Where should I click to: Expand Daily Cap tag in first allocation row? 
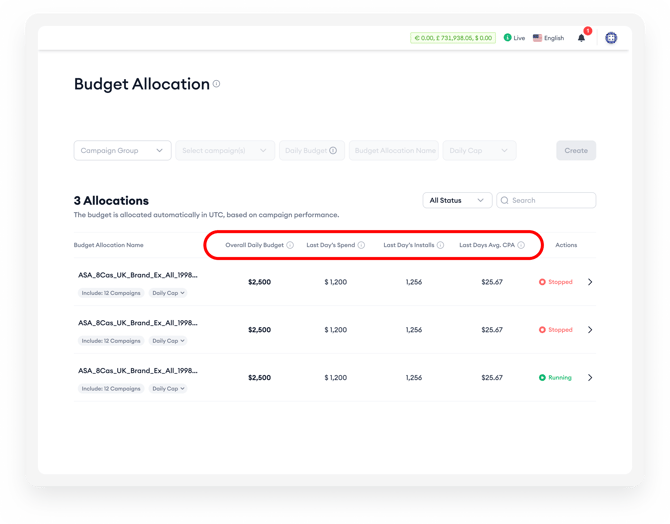[x=168, y=293]
